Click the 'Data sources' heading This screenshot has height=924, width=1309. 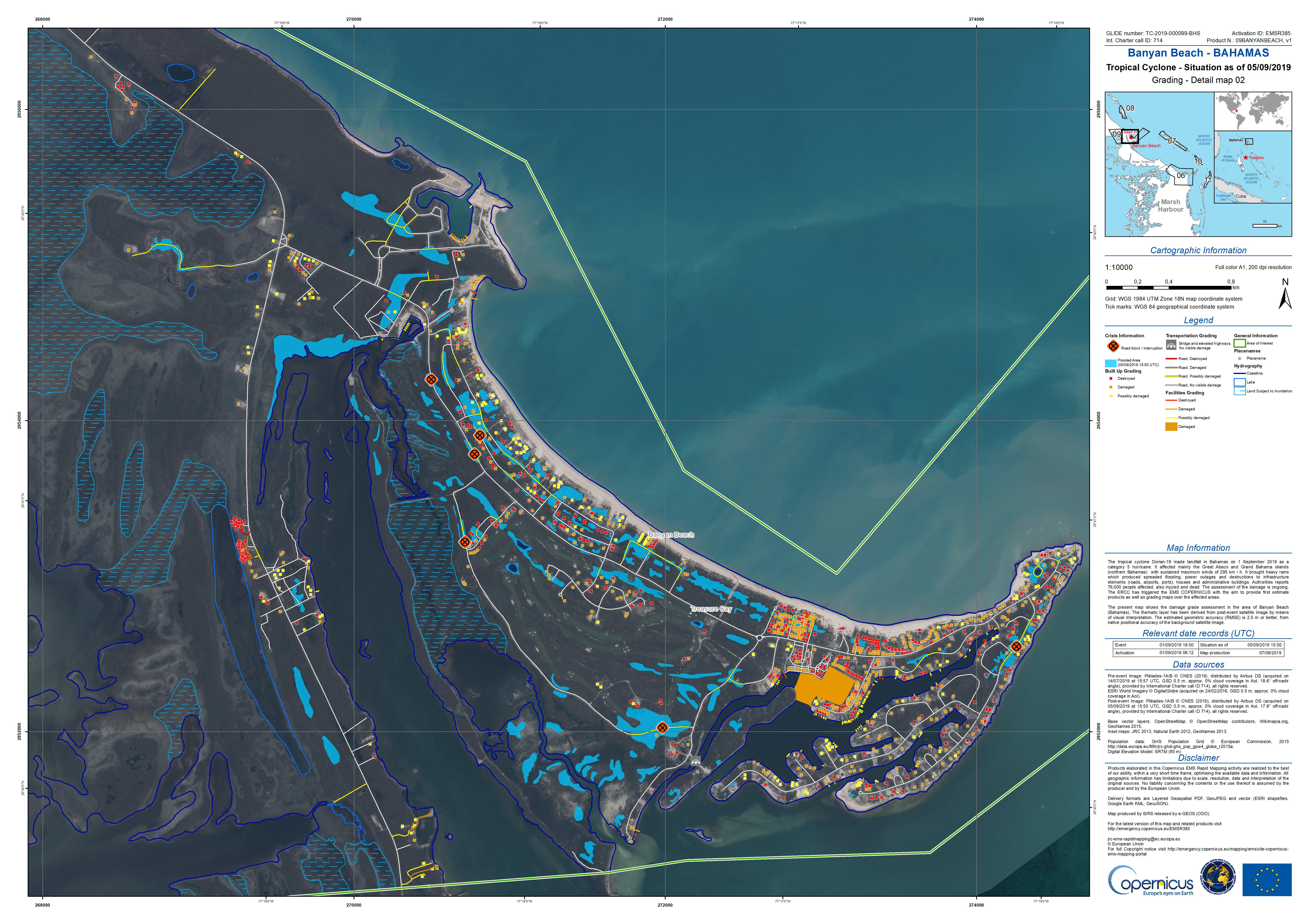[1198, 665]
